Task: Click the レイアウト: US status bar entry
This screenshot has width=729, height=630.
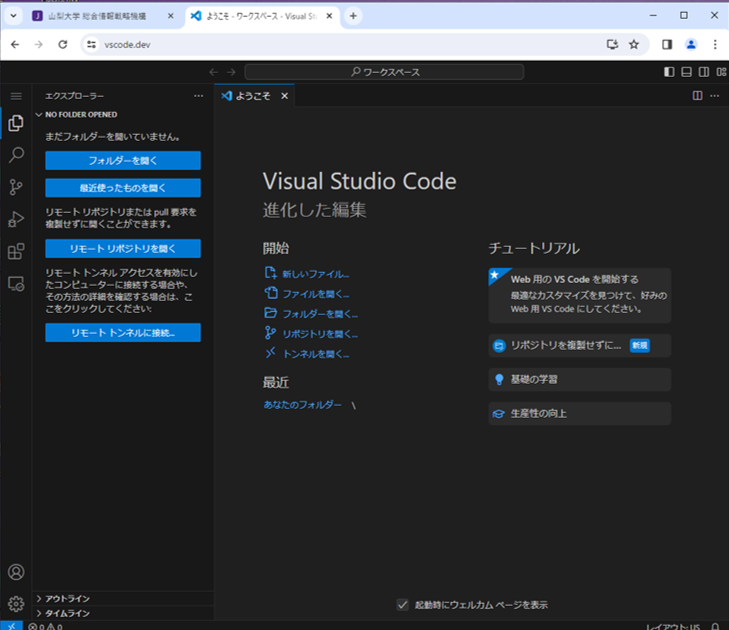Action: coord(673,627)
